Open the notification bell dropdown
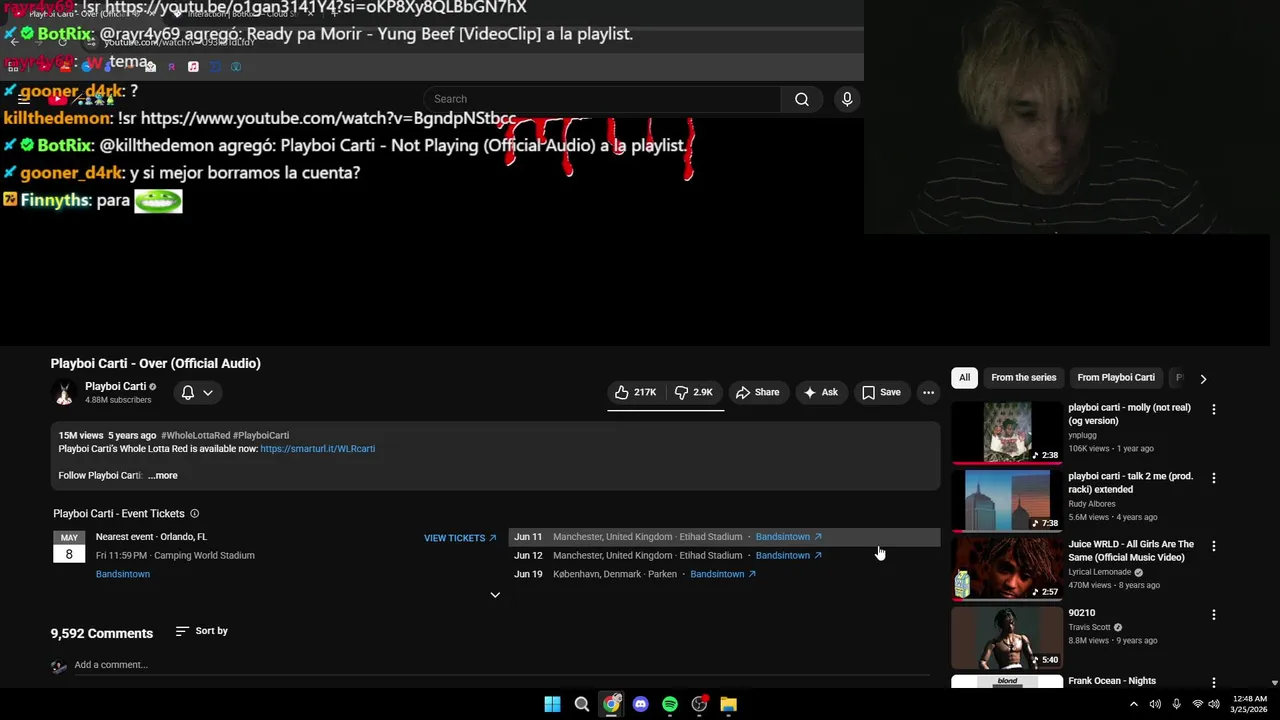This screenshot has width=1280, height=720. (197, 393)
